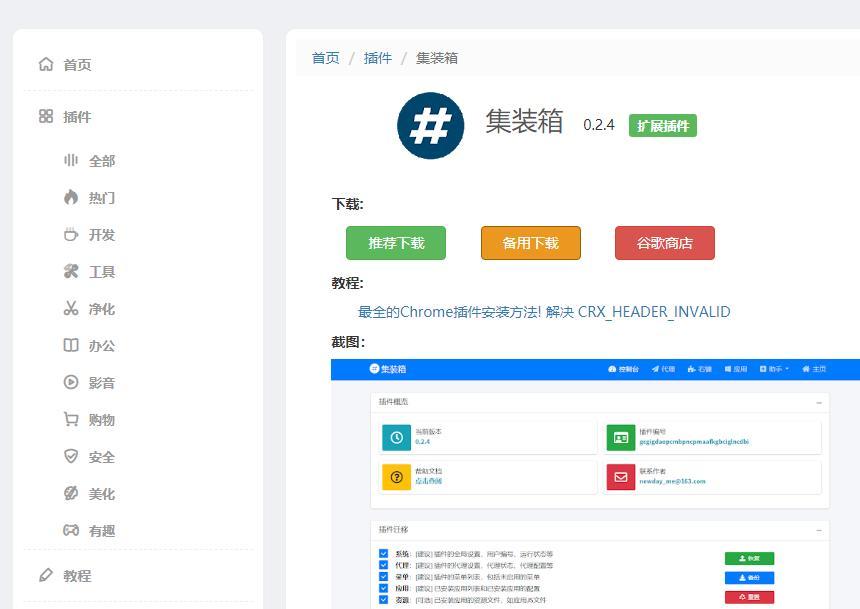Click the red button in the migration panel

(x=749, y=597)
